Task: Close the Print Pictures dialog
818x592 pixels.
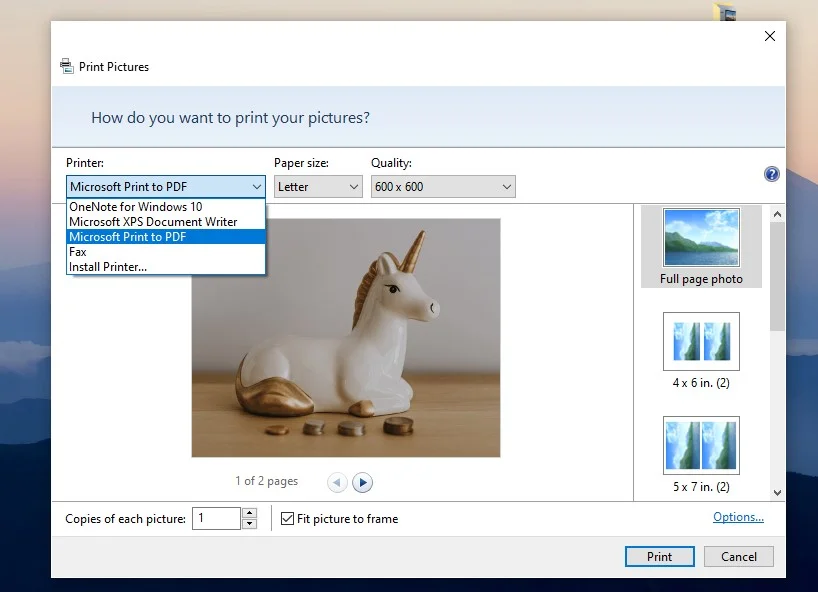Action: (769, 36)
